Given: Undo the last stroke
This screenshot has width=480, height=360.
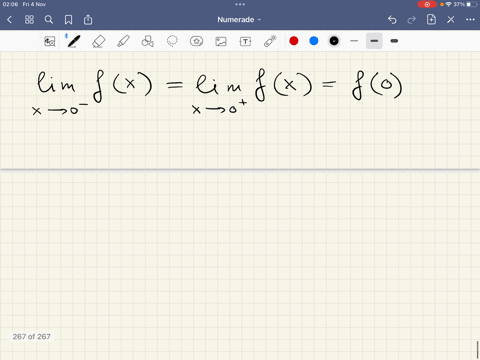Looking at the screenshot, I should pyautogui.click(x=392, y=20).
